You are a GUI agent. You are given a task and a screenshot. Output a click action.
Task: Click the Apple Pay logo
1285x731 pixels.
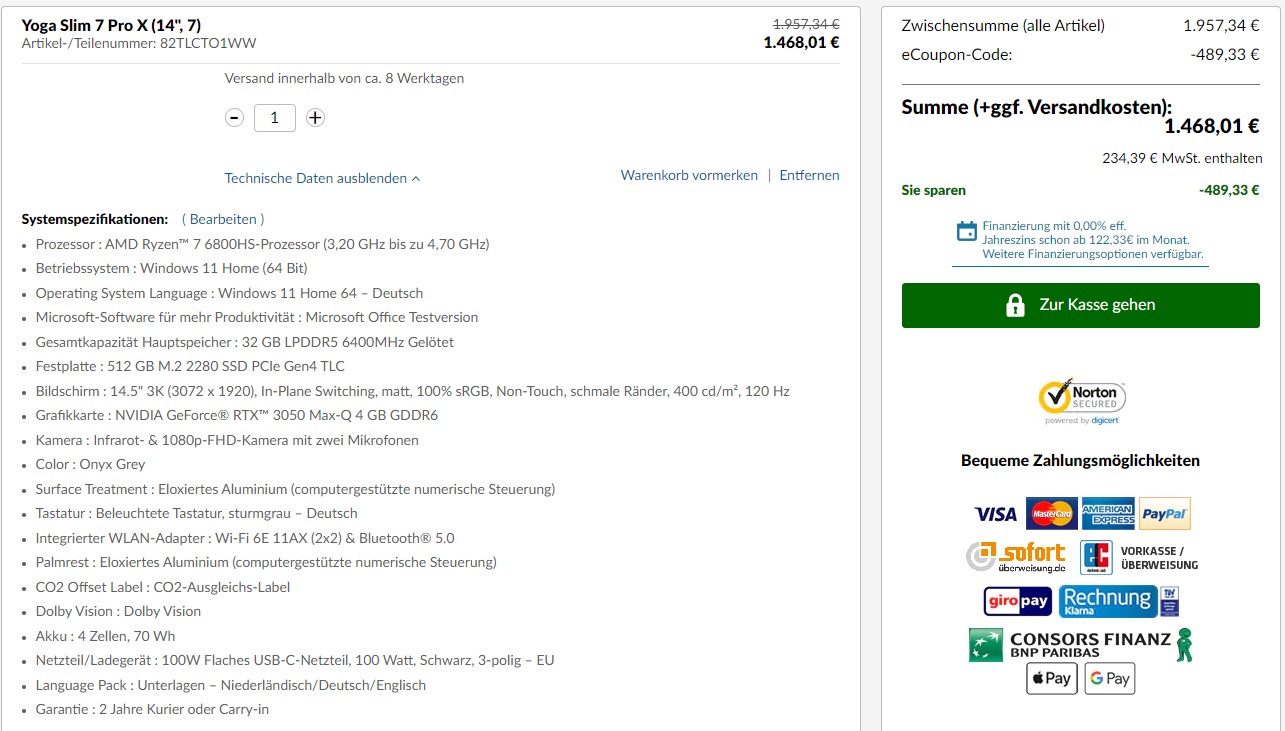[x=1051, y=679]
